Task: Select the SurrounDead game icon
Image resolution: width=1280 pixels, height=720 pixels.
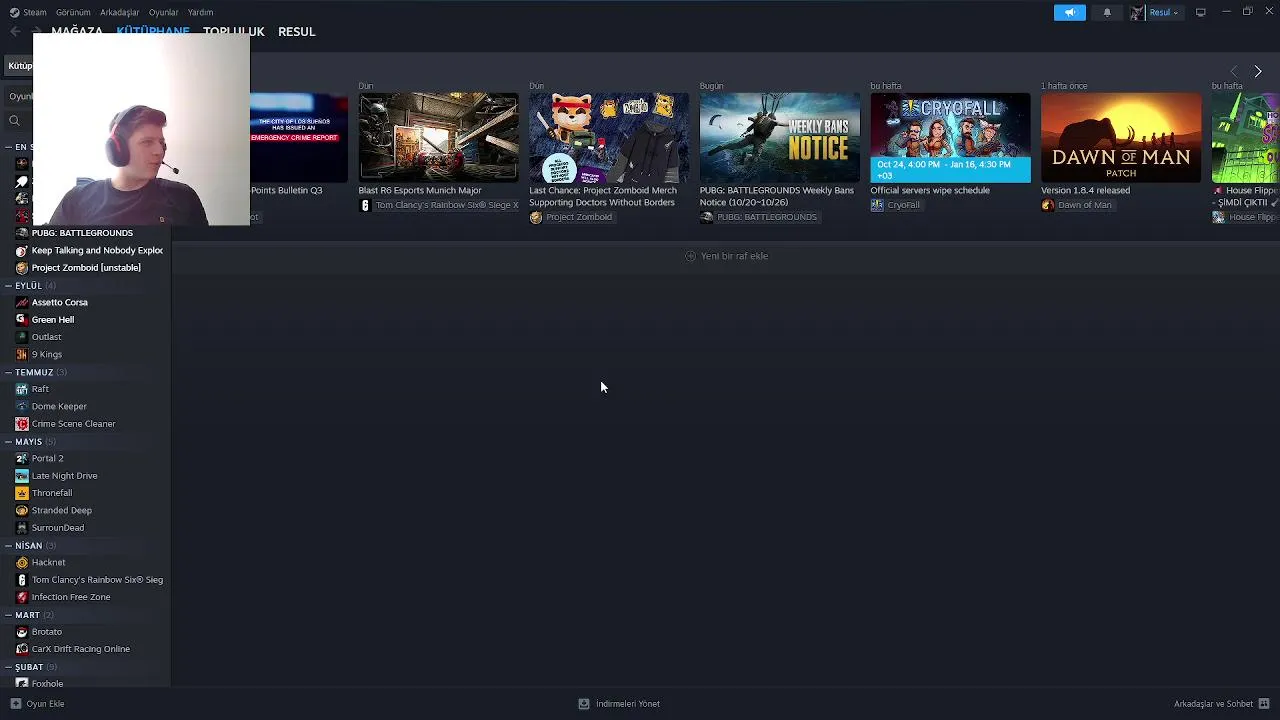Action: 22,528
